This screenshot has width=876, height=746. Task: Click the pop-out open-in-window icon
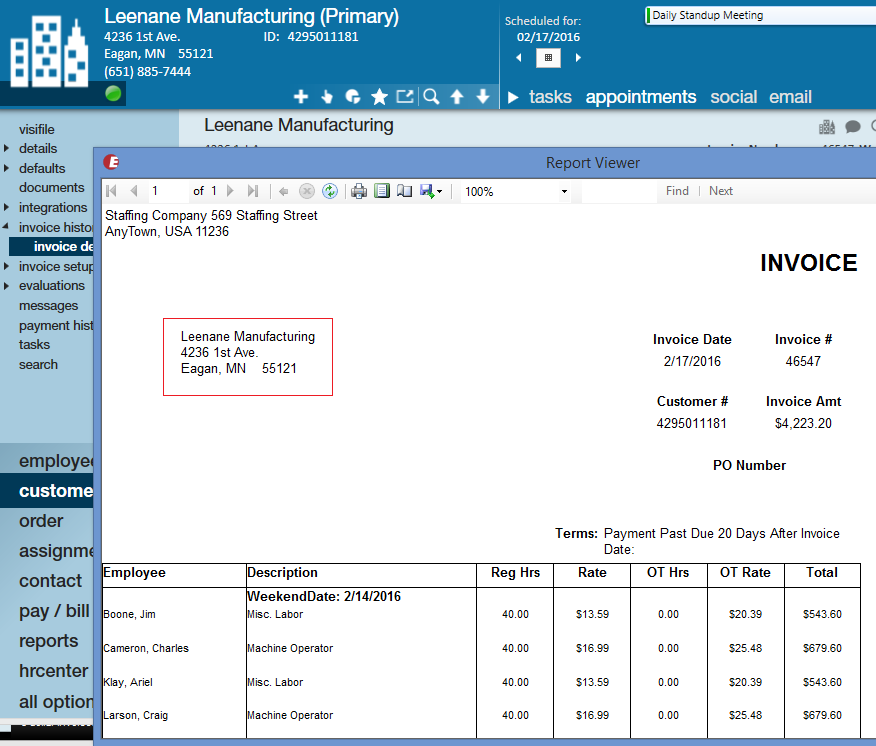coord(404,97)
